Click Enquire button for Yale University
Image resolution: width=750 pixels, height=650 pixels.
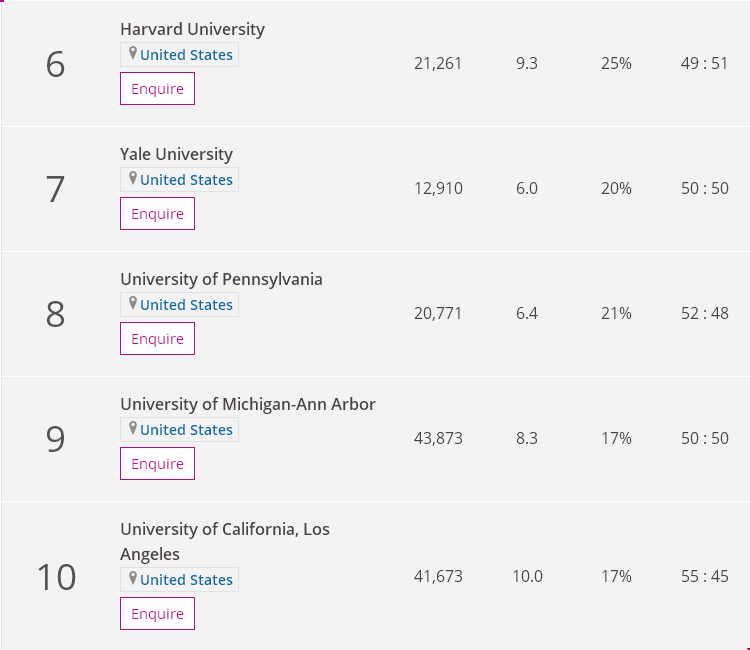point(157,213)
